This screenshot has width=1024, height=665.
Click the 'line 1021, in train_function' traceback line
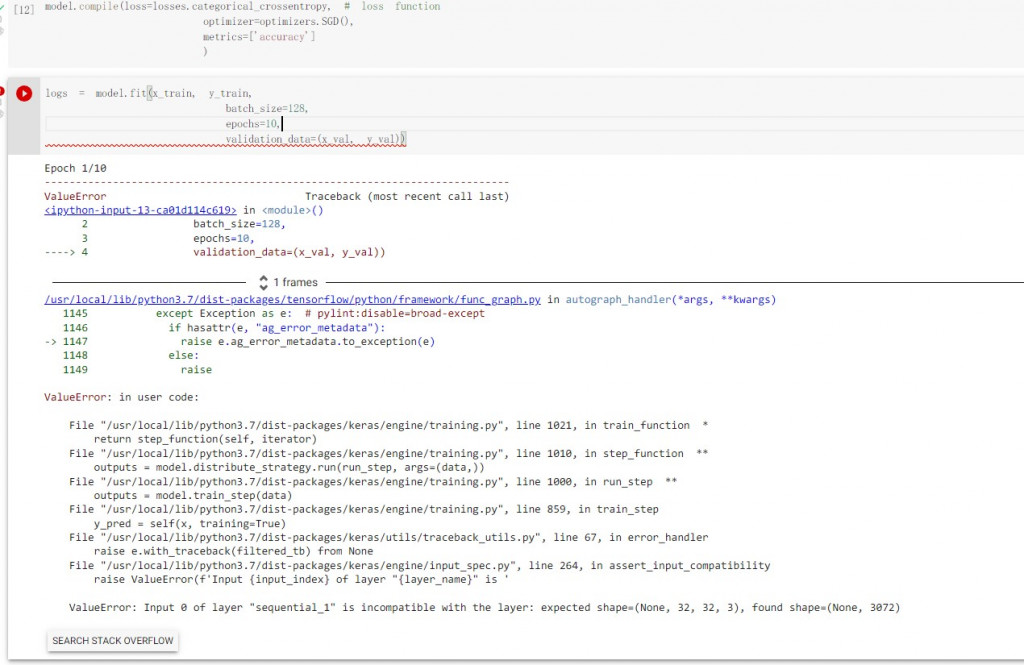pyautogui.click(x=389, y=425)
